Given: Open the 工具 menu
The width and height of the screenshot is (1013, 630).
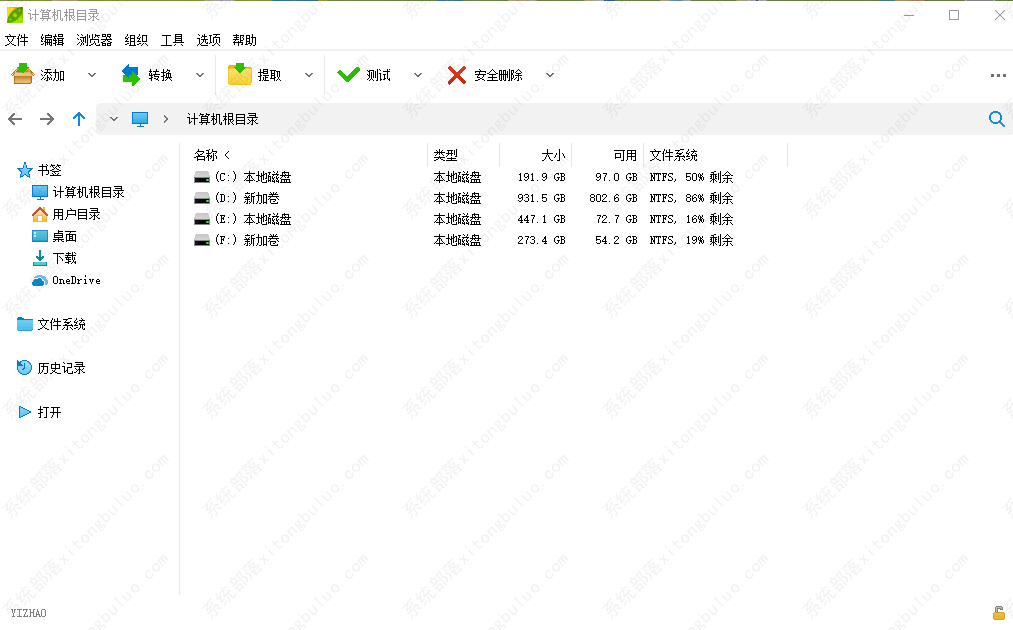Looking at the screenshot, I should pos(172,40).
